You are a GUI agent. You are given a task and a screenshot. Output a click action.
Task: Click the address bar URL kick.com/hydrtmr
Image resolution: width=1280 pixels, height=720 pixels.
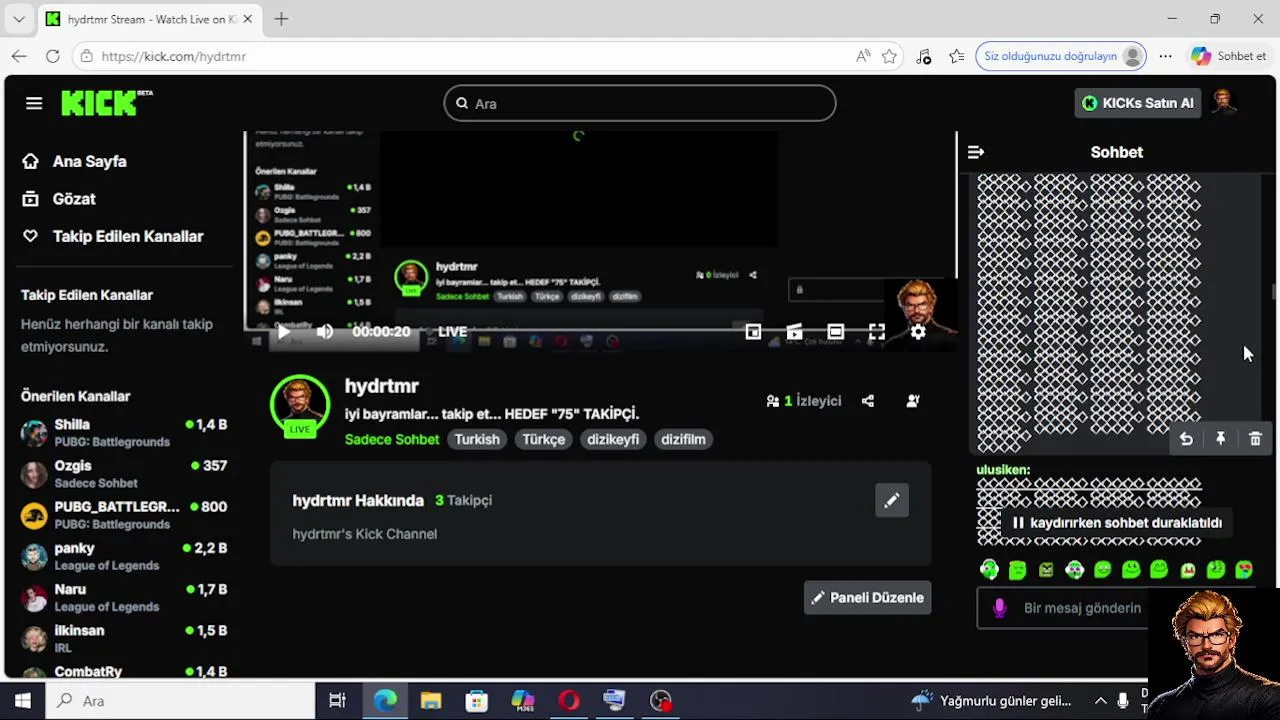[x=174, y=56]
